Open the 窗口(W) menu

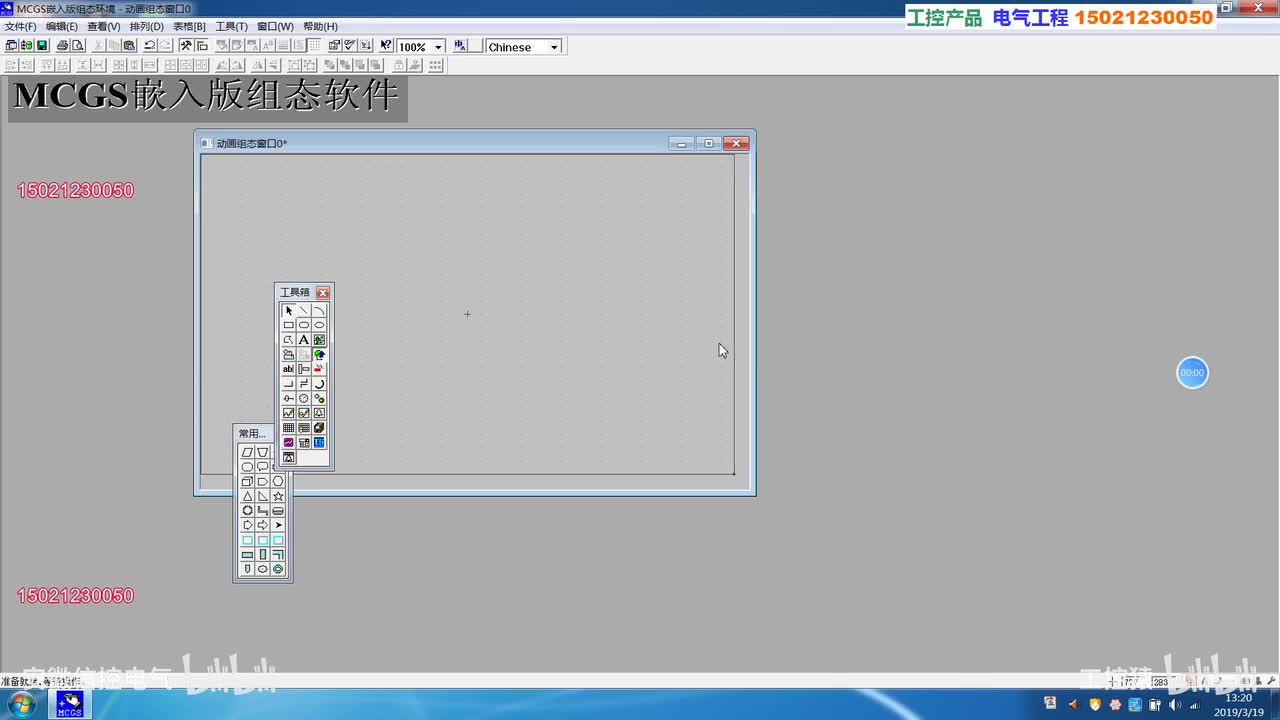276,26
